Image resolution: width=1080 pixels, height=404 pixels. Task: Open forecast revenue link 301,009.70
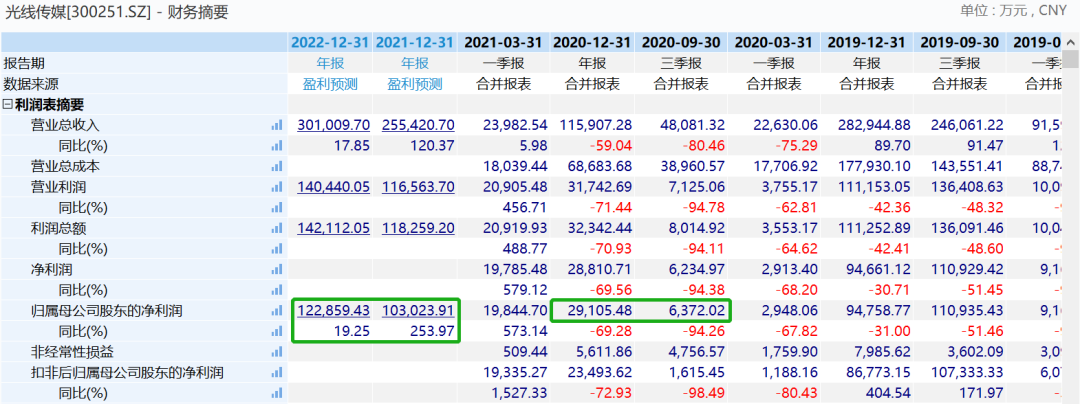(x=334, y=125)
